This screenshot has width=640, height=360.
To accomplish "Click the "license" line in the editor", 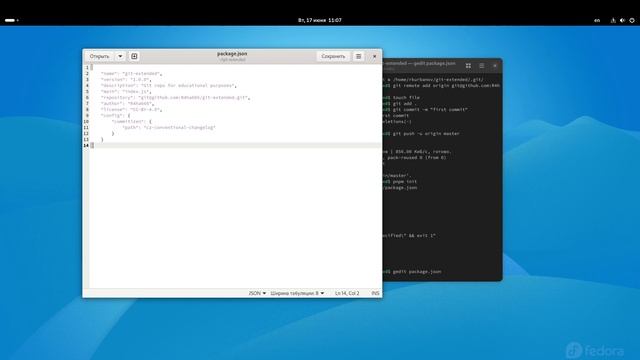I will 131,109.
